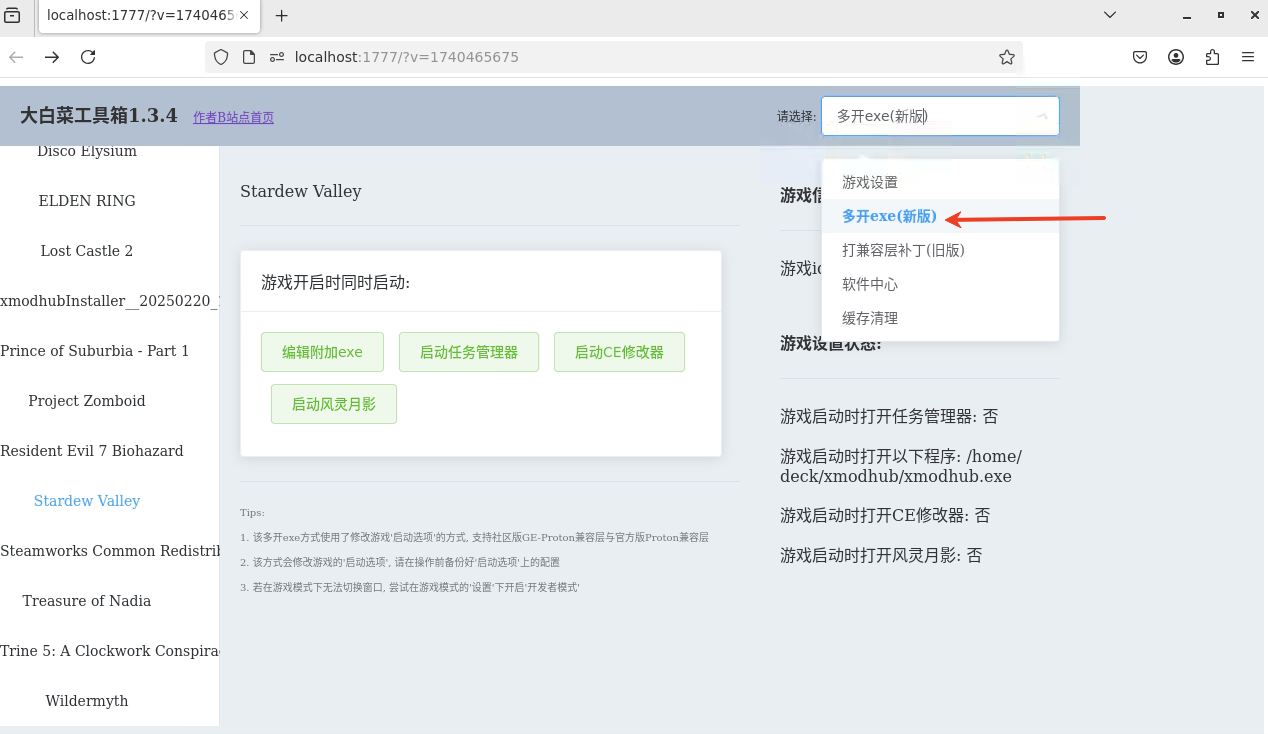Select Treasure of Nadia in list

coord(87,601)
